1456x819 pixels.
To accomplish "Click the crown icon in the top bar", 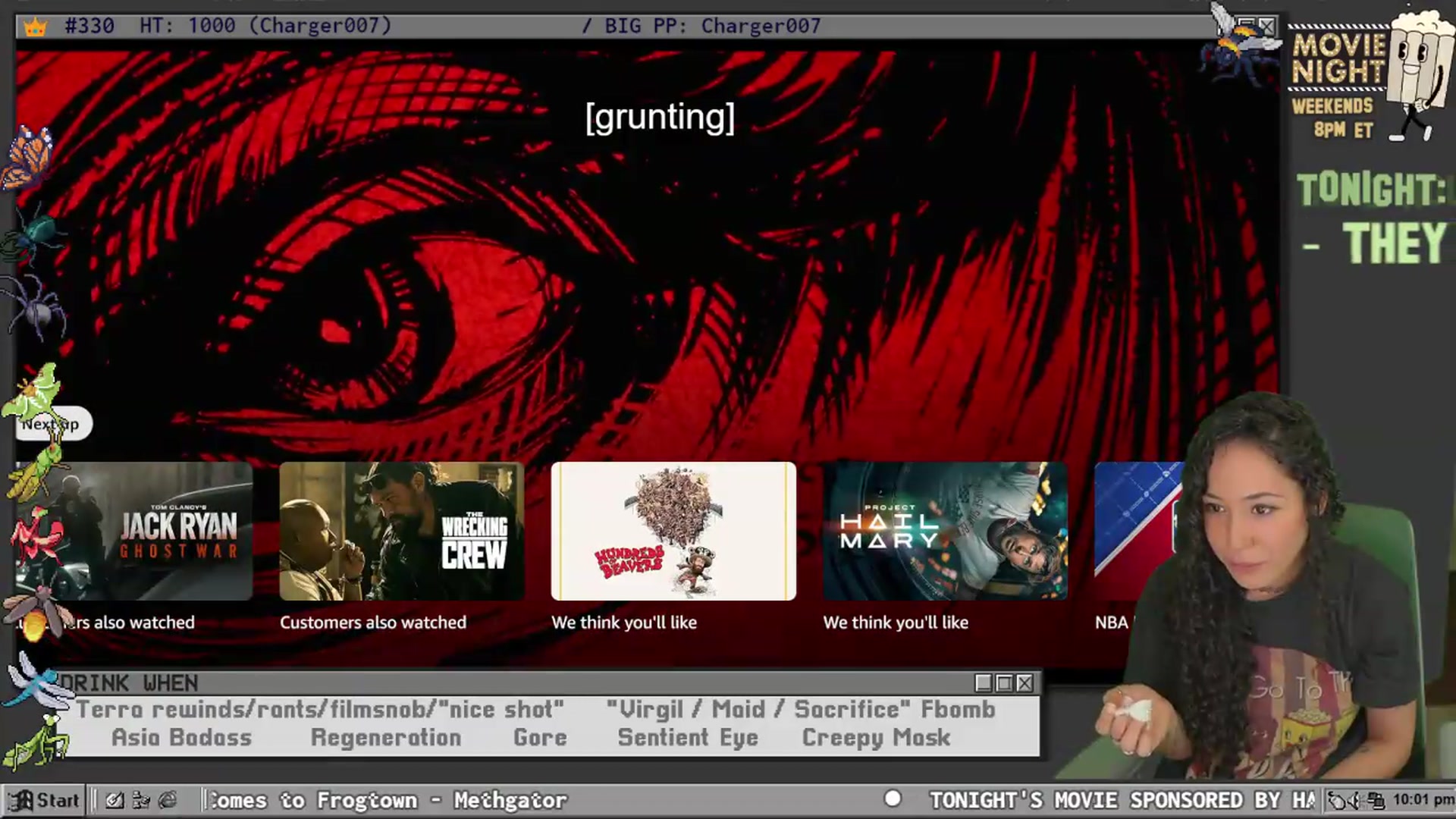I will point(35,27).
